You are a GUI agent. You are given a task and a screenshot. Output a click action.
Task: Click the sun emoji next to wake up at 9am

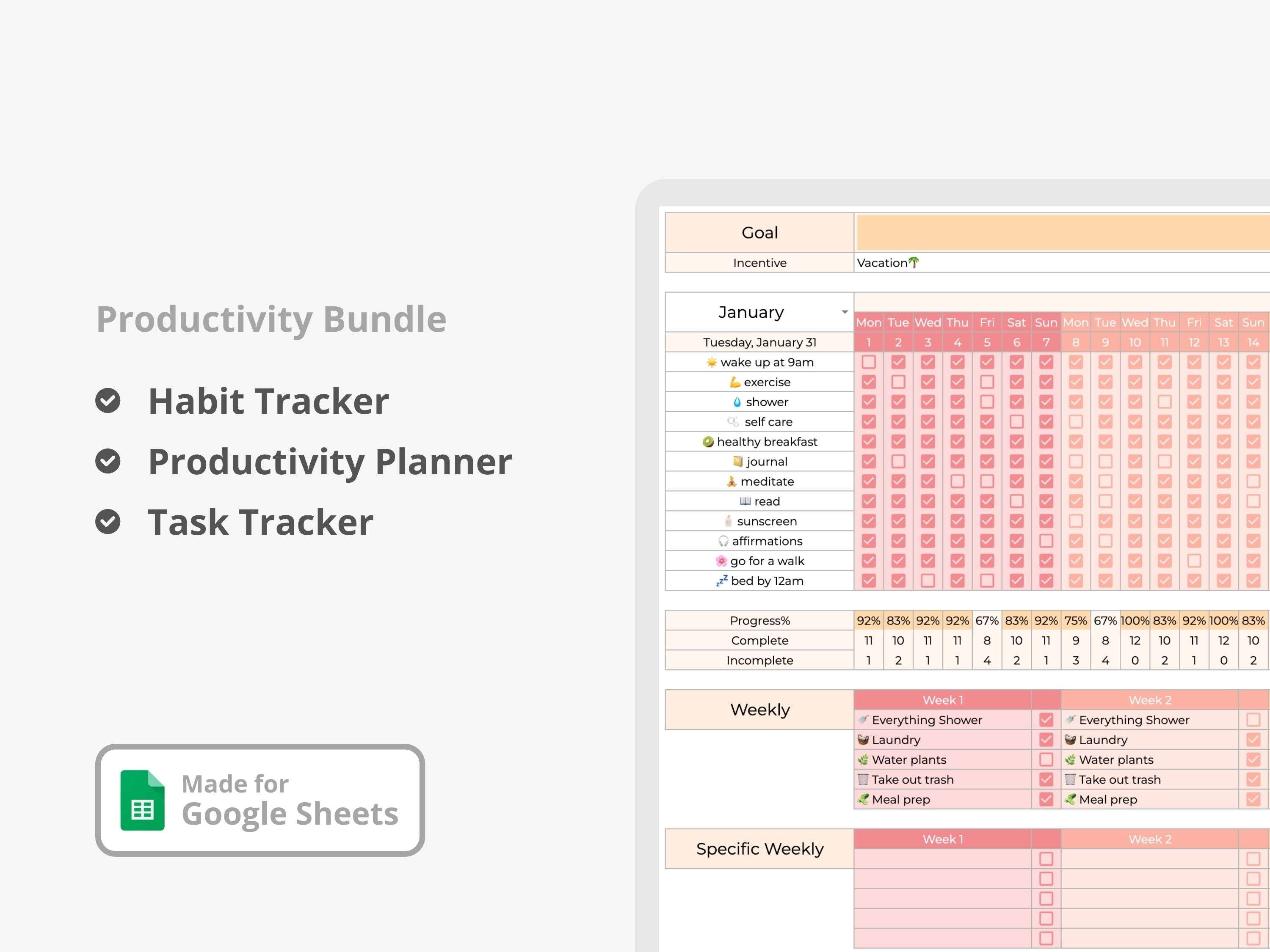711,362
